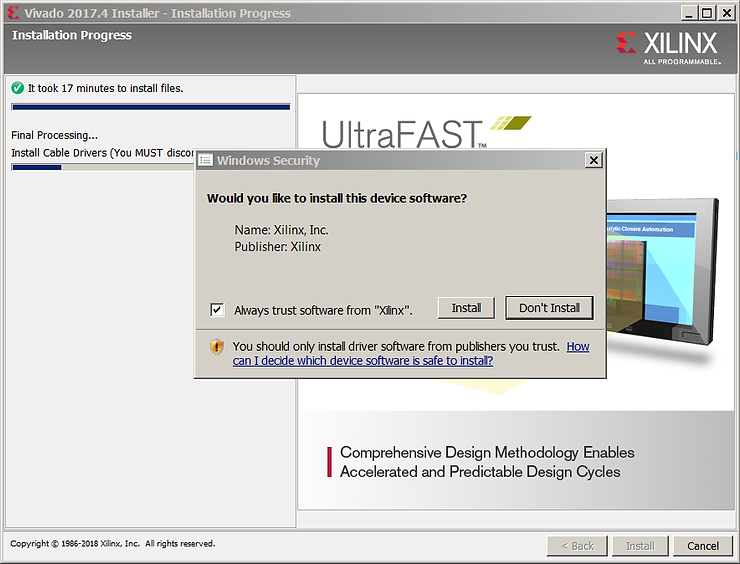The height and width of the screenshot is (564, 740).
Task: Click Install in Windows Security dialog
Action: (466, 308)
